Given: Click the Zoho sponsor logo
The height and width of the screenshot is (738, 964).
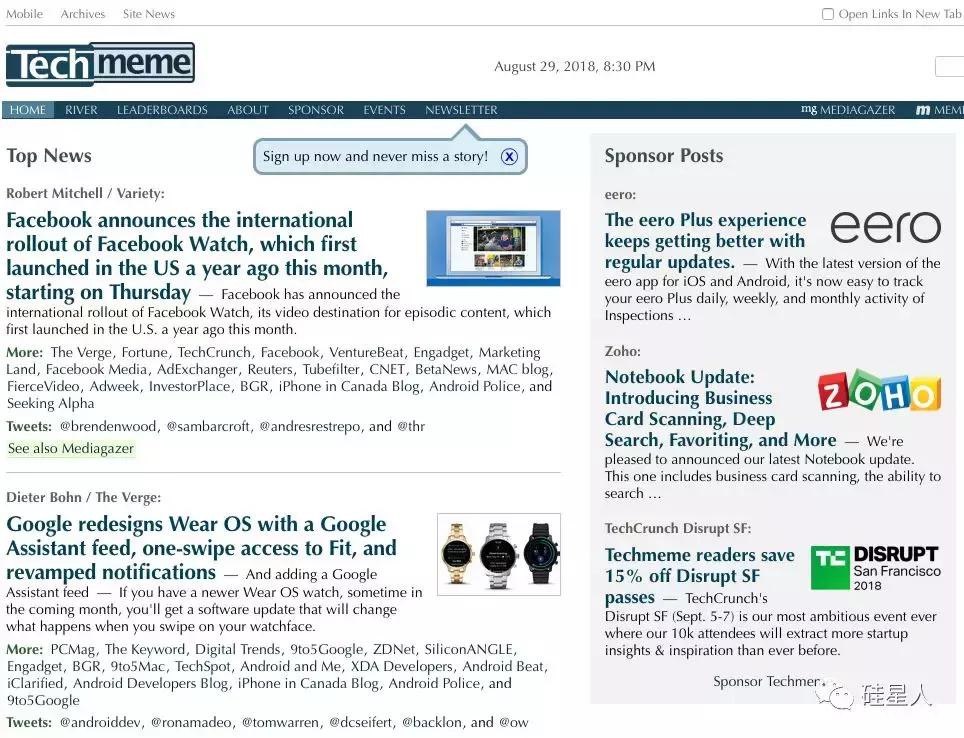Looking at the screenshot, I should 879,391.
